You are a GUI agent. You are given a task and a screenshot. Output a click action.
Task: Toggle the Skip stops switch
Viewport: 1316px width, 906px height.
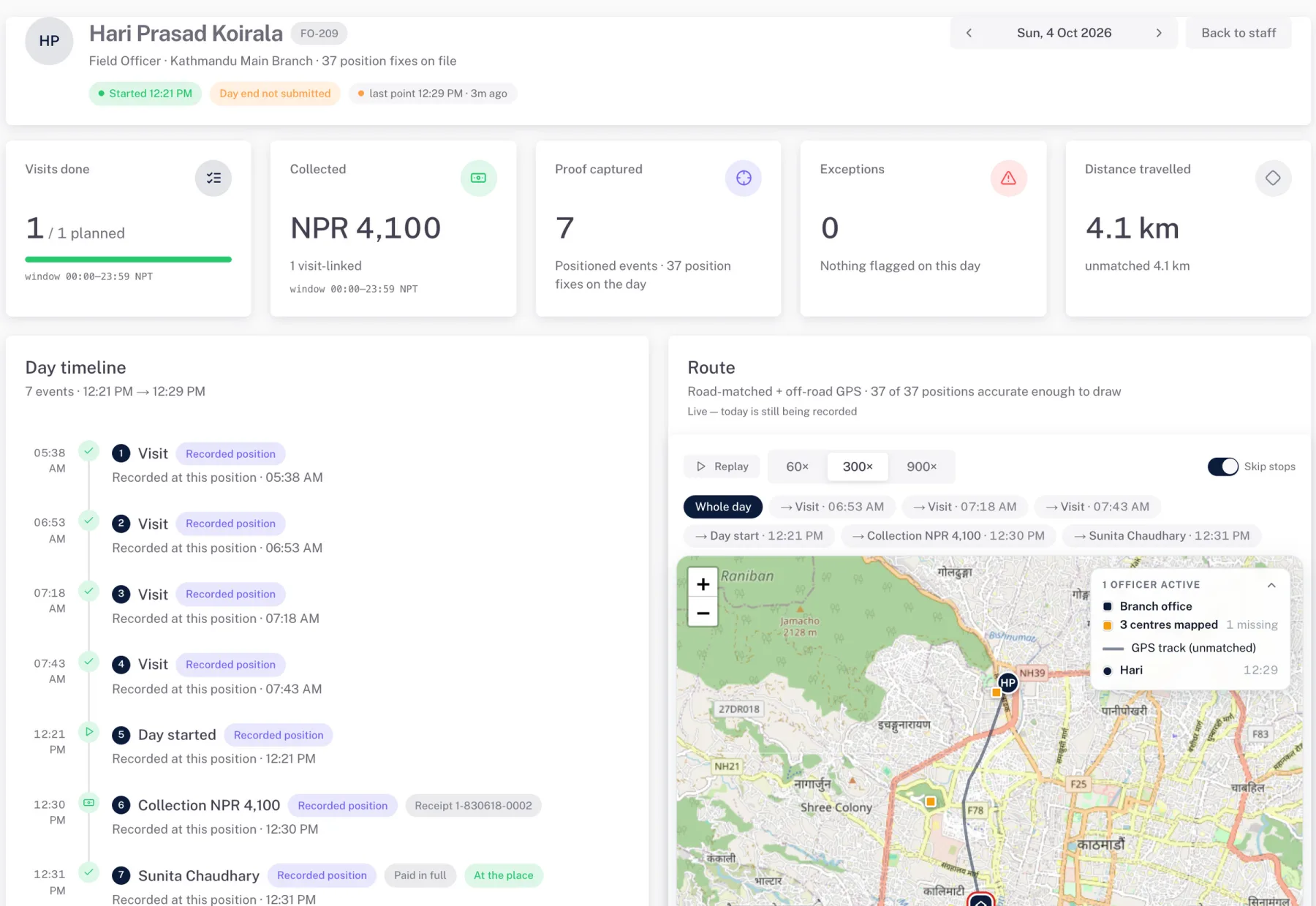tap(1222, 467)
